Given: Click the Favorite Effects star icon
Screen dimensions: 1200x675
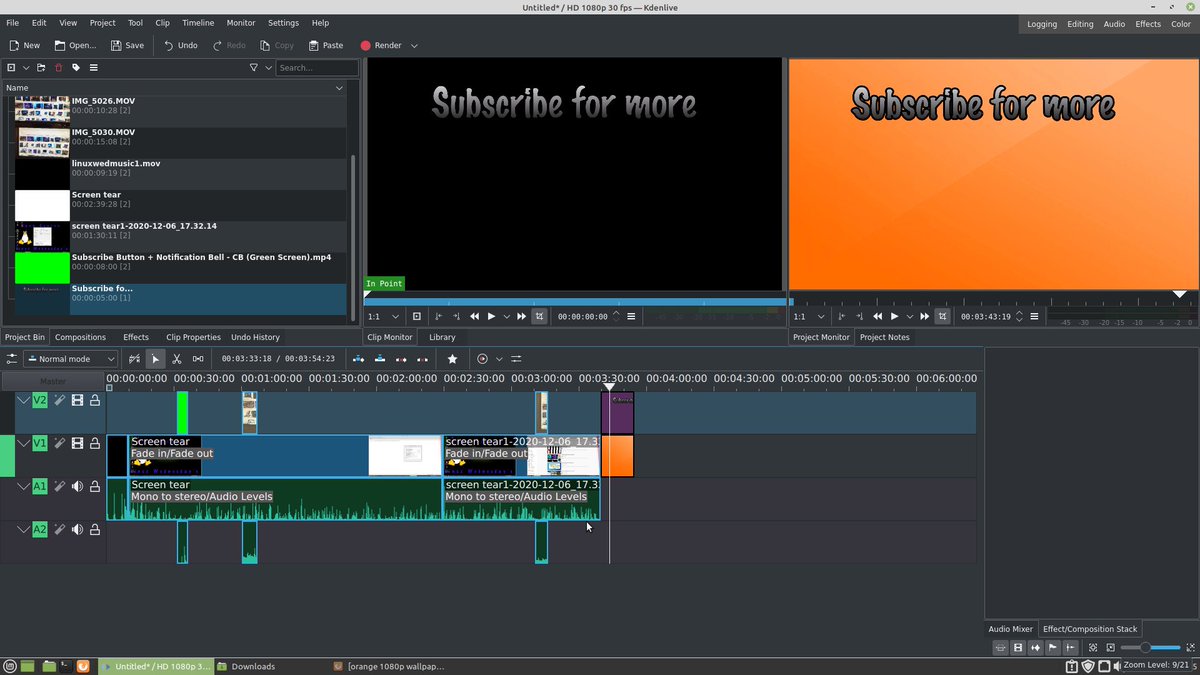Looking at the screenshot, I should tap(453, 359).
